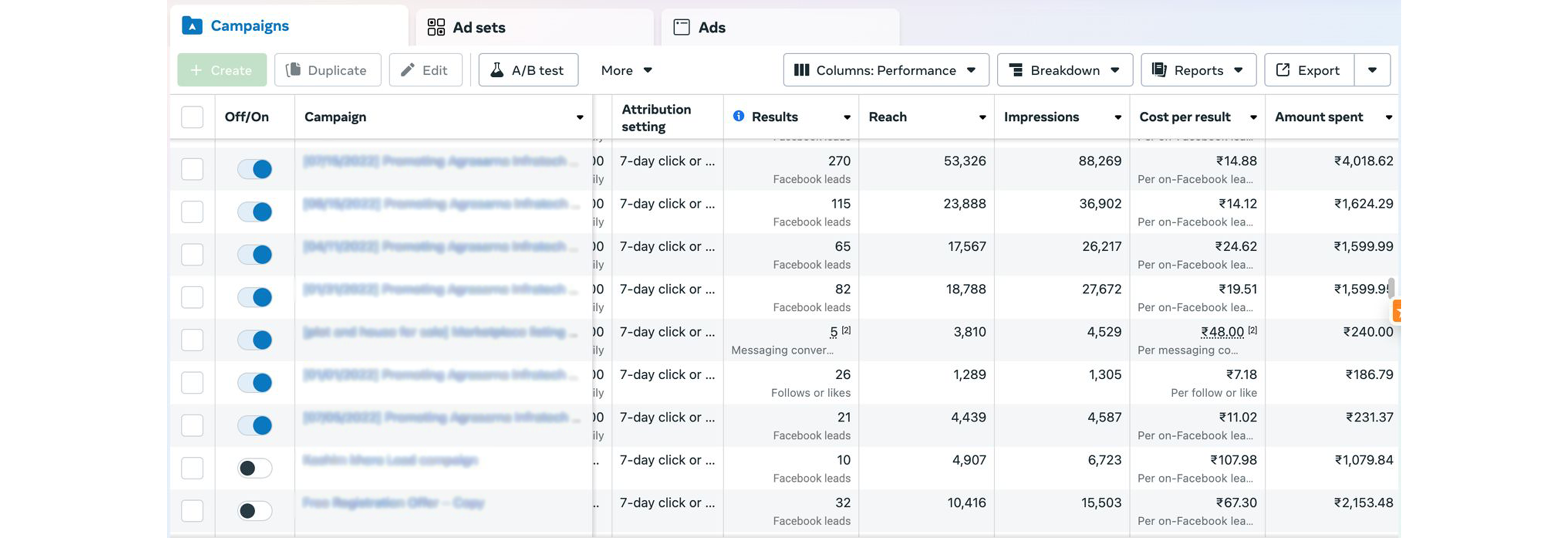Switch to the Ad sets tab
This screenshot has width=1568, height=538.
pyautogui.click(x=479, y=27)
